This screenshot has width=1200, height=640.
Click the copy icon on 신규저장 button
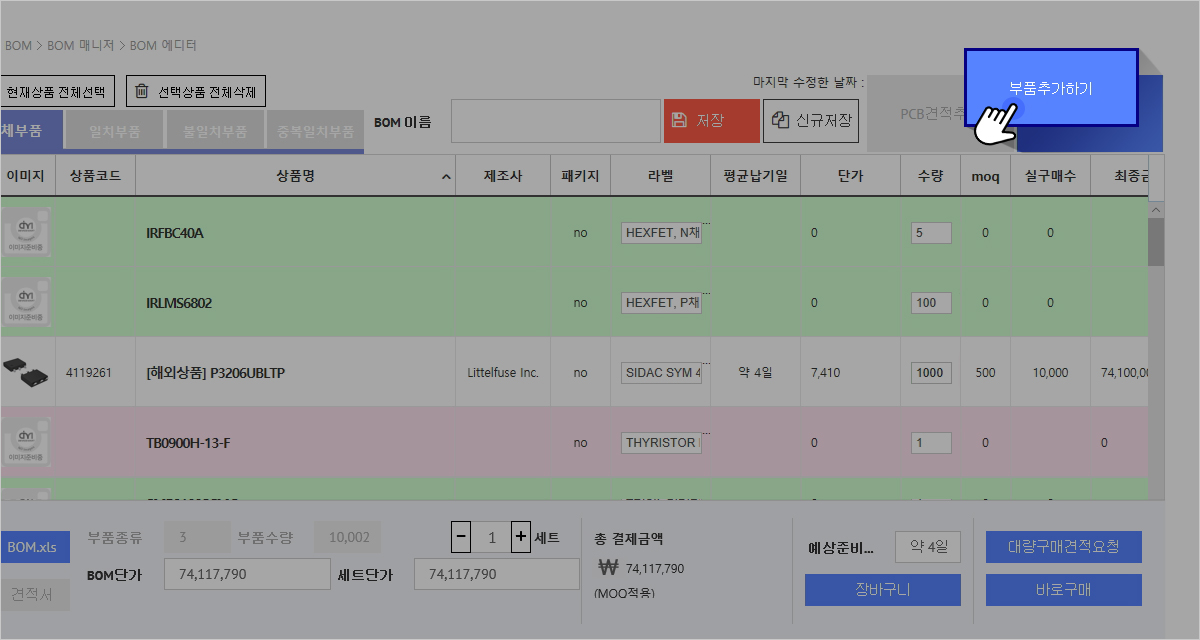[779, 120]
